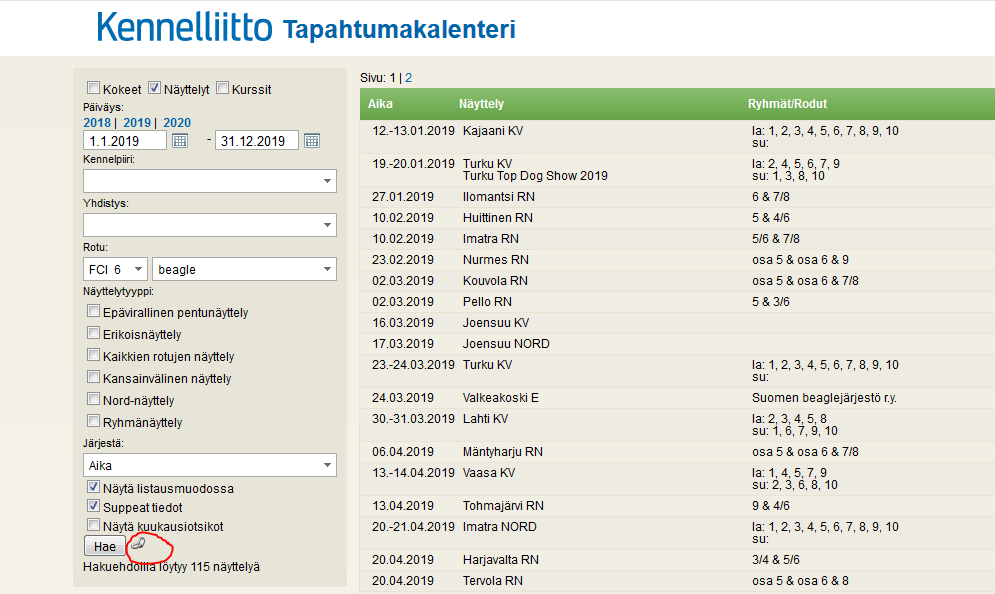Tick Kansainvälinen näyttely checkbox
The height and width of the screenshot is (594, 995).
[93, 377]
